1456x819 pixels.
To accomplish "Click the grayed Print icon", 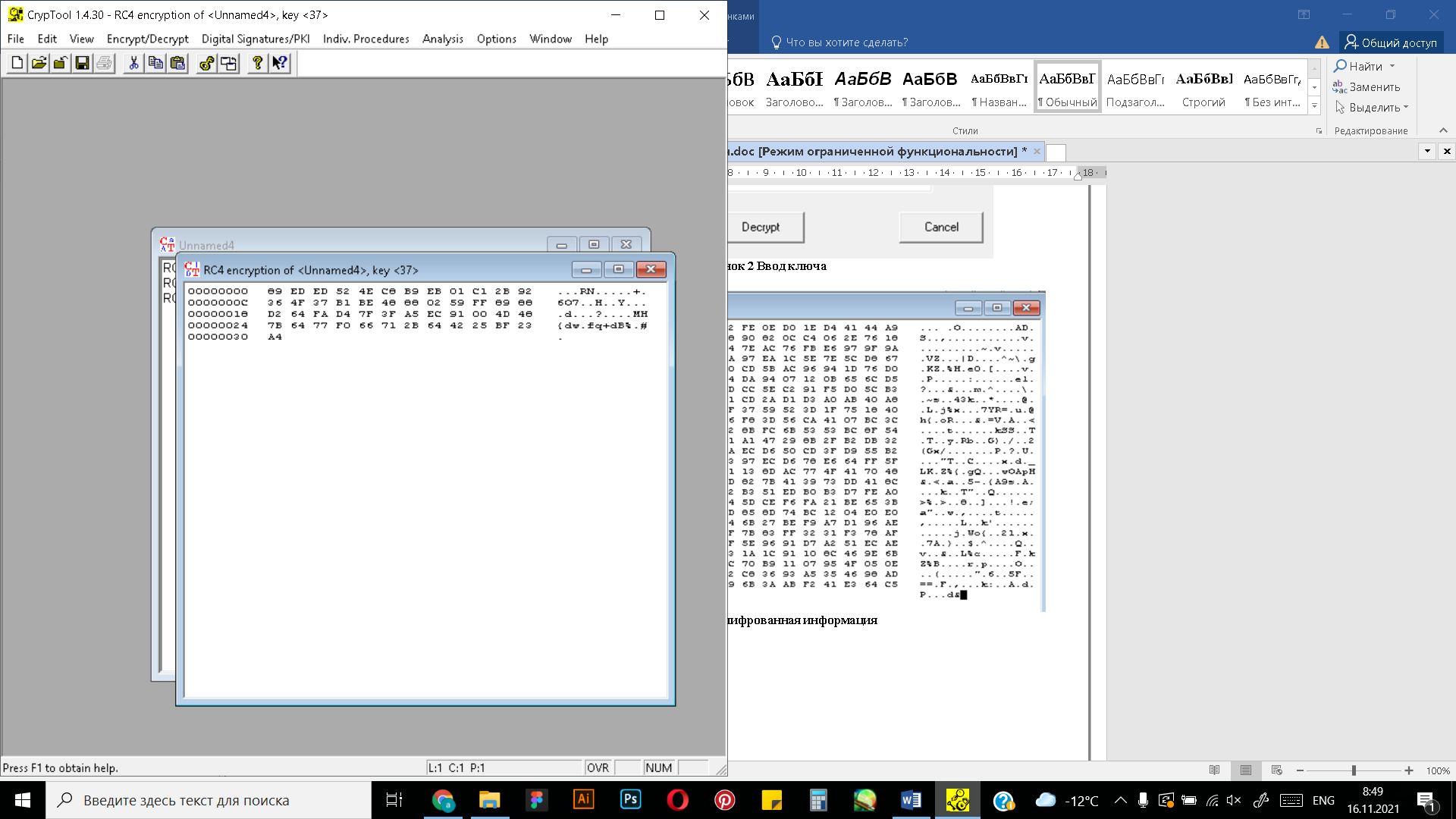I will [x=105, y=63].
